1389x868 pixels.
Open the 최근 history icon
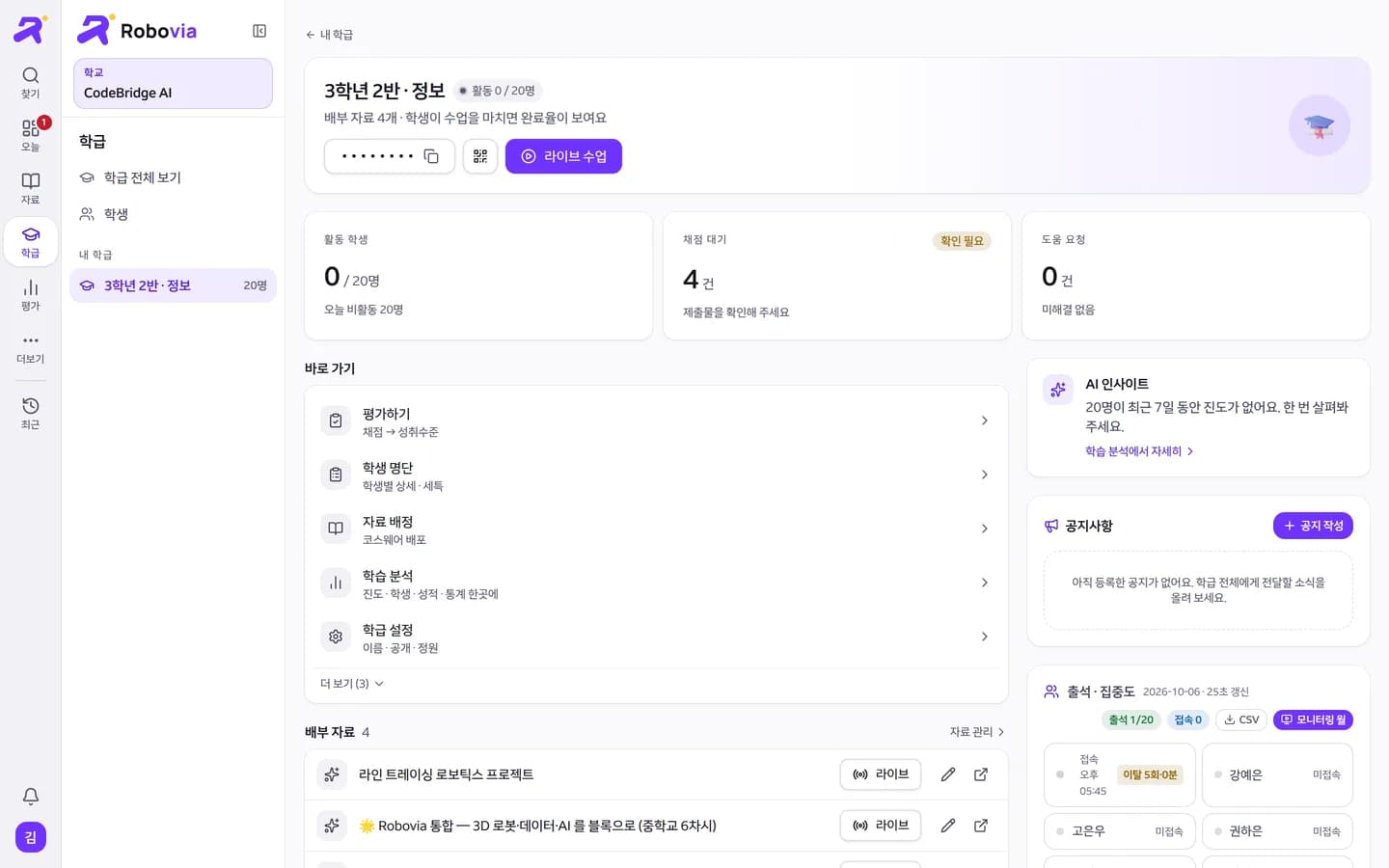pyautogui.click(x=30, y=413)
